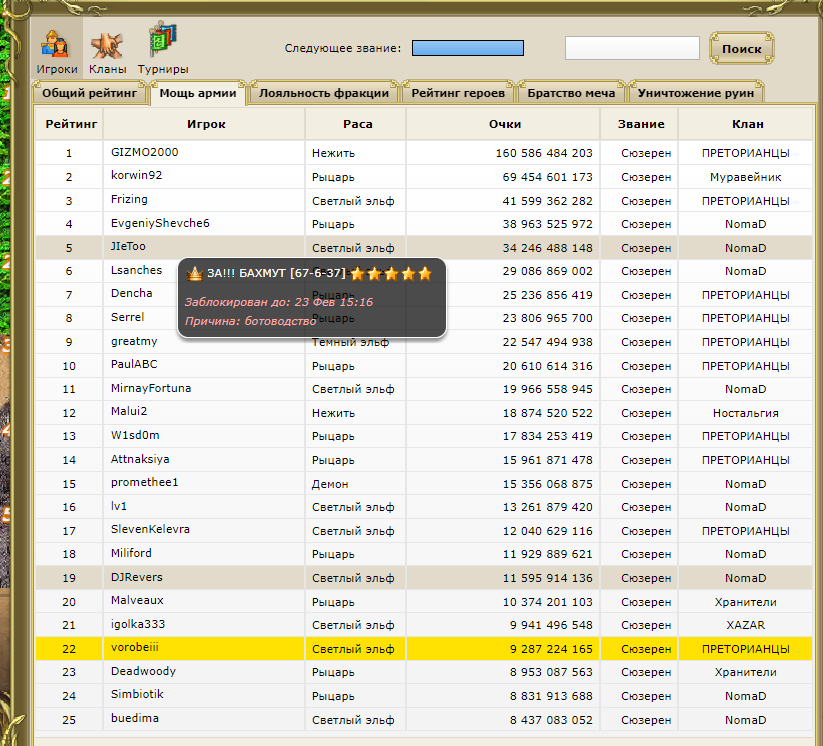
Task: Select the Мощь армии tab
Action: (198, 93)
